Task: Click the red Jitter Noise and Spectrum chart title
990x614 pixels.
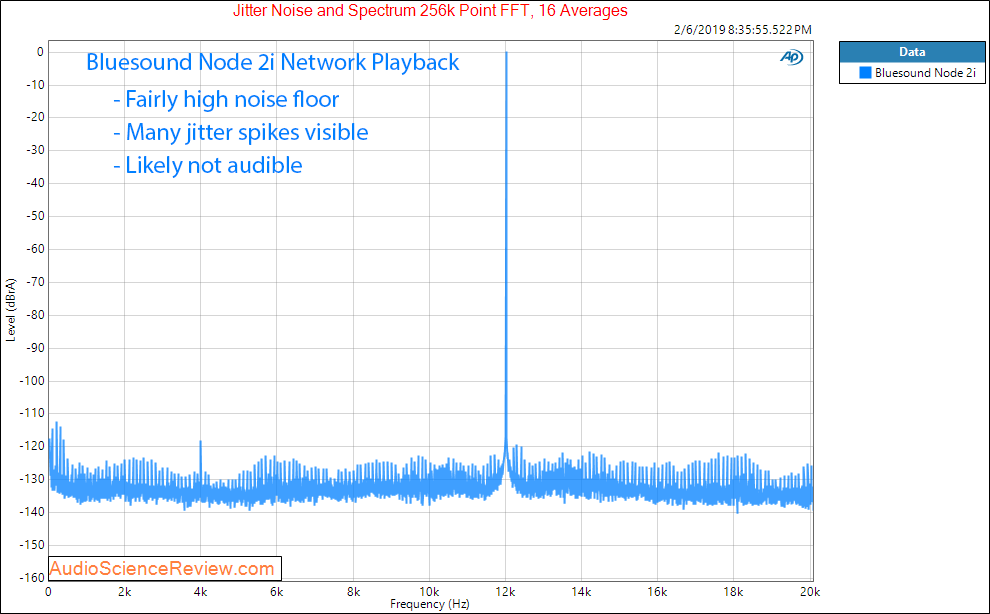Action: 430,10
